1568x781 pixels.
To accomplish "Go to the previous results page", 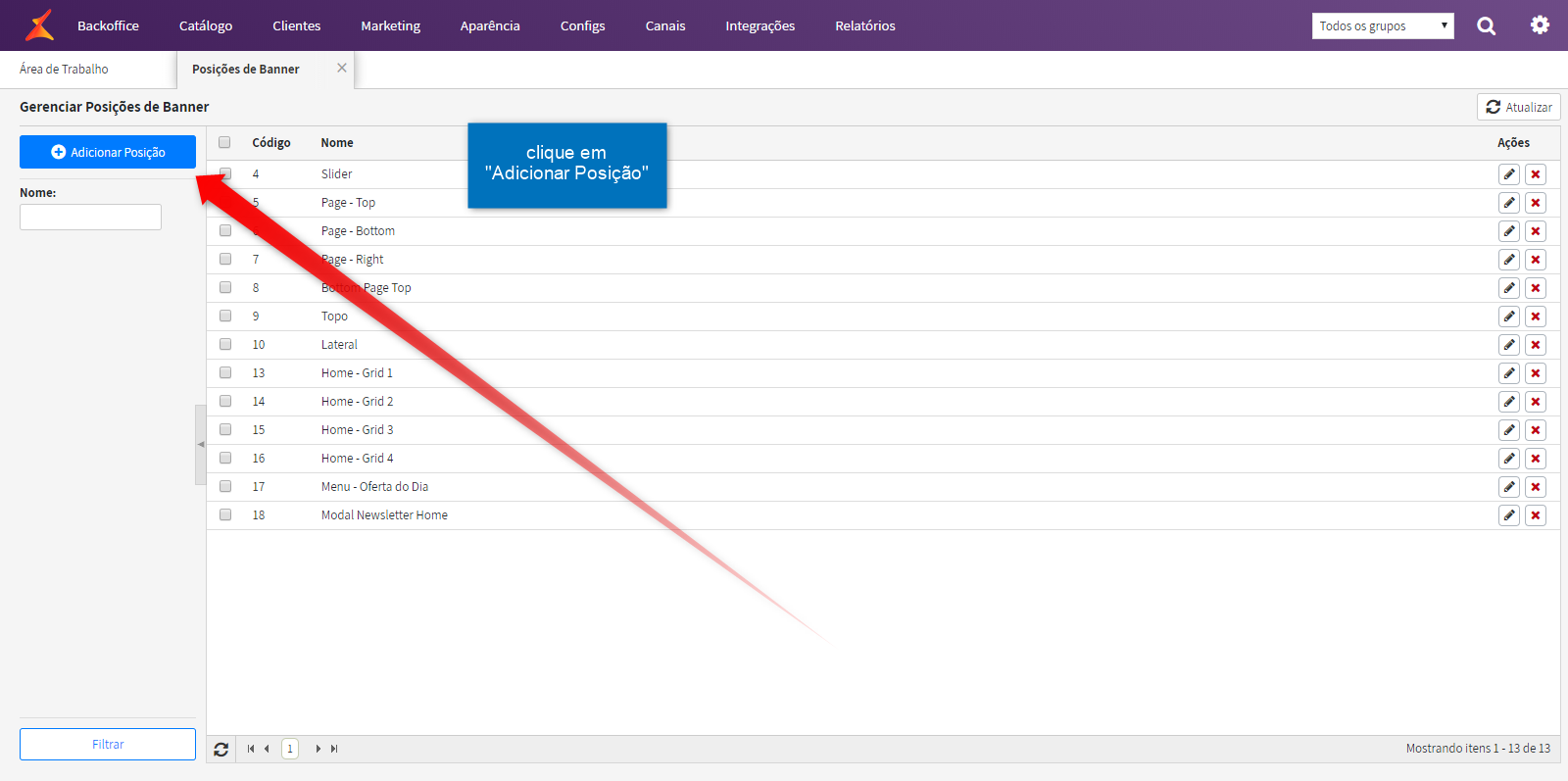I will click(267, 749).
